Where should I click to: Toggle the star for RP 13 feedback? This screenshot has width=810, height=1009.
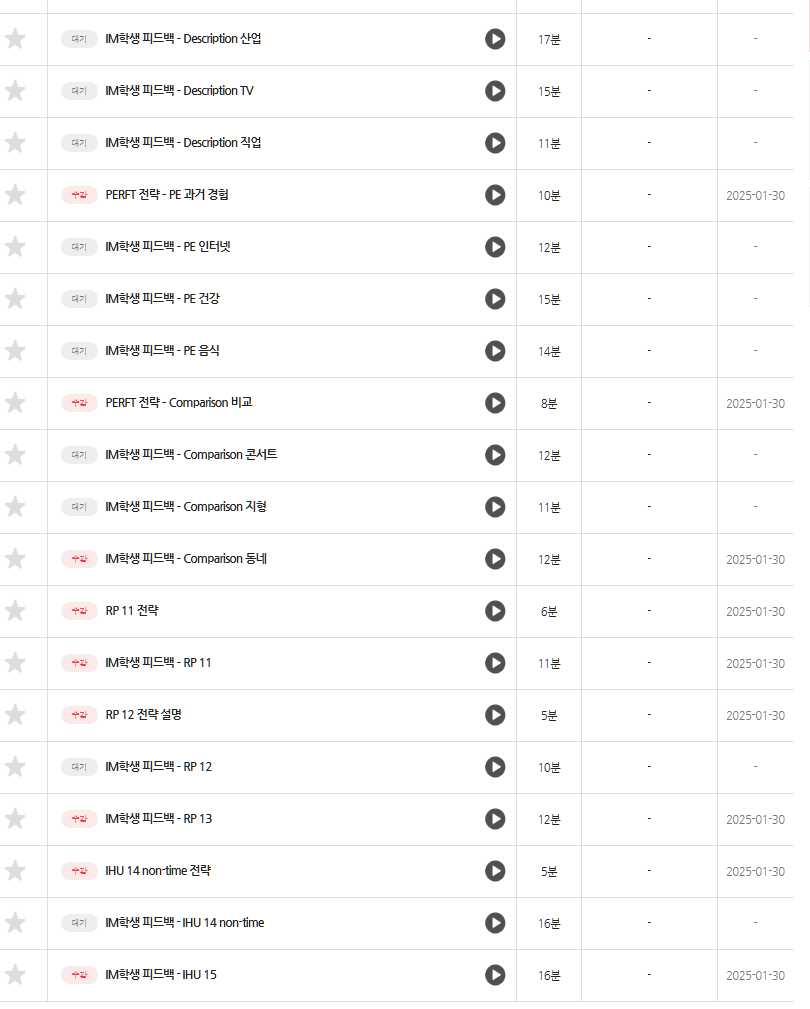15,819
